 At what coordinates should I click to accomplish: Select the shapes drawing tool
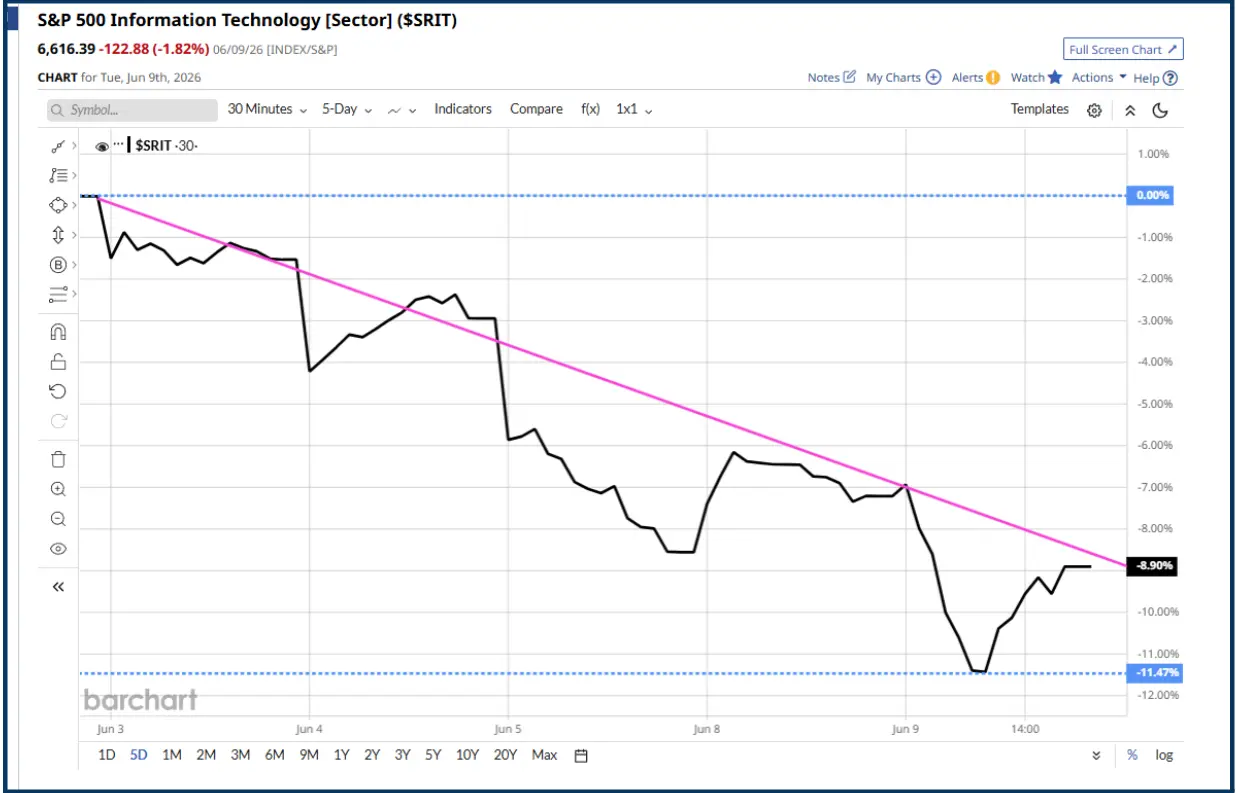click(57, 205)
